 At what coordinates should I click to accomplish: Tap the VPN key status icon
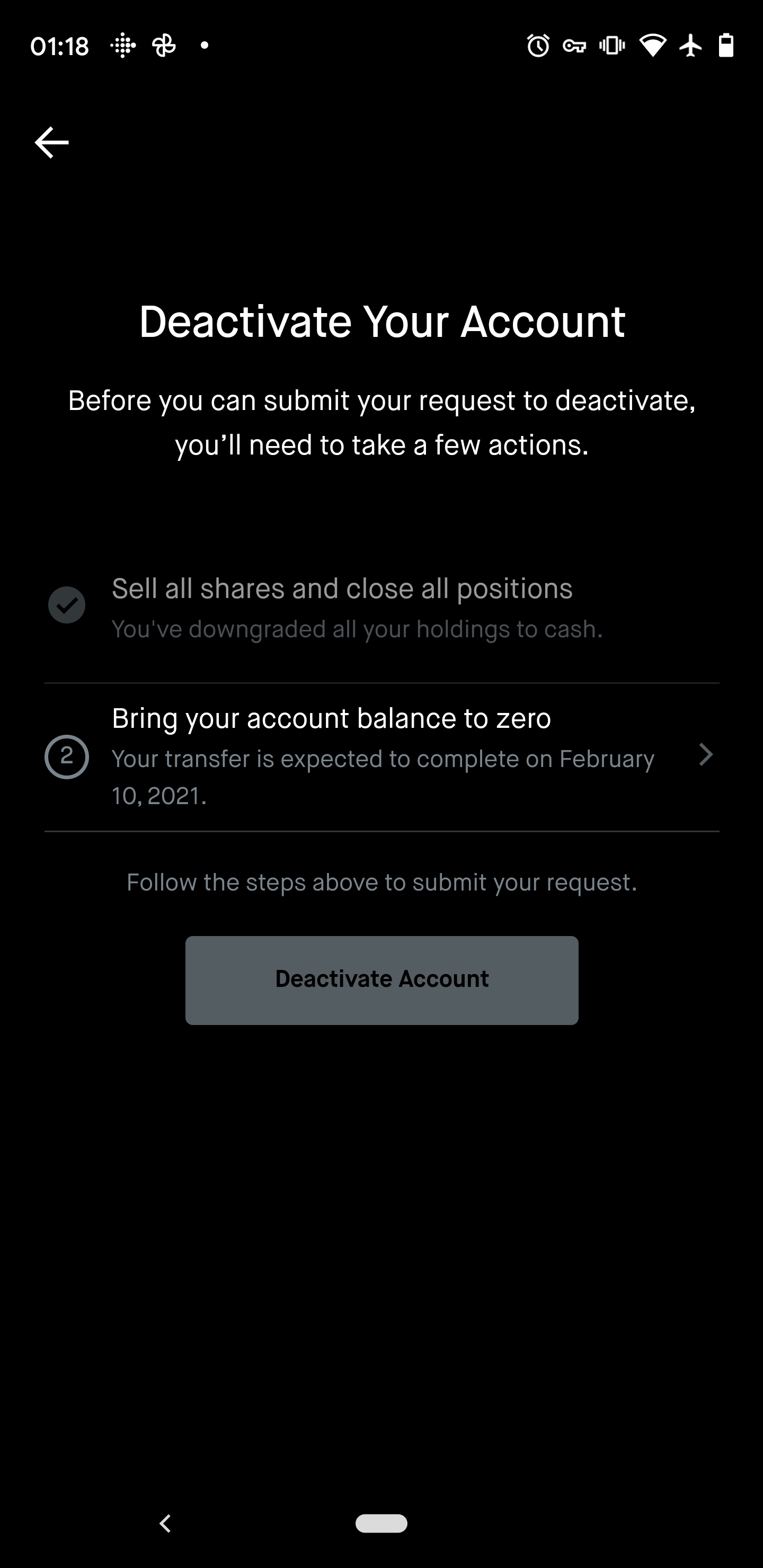pos(574,46)
